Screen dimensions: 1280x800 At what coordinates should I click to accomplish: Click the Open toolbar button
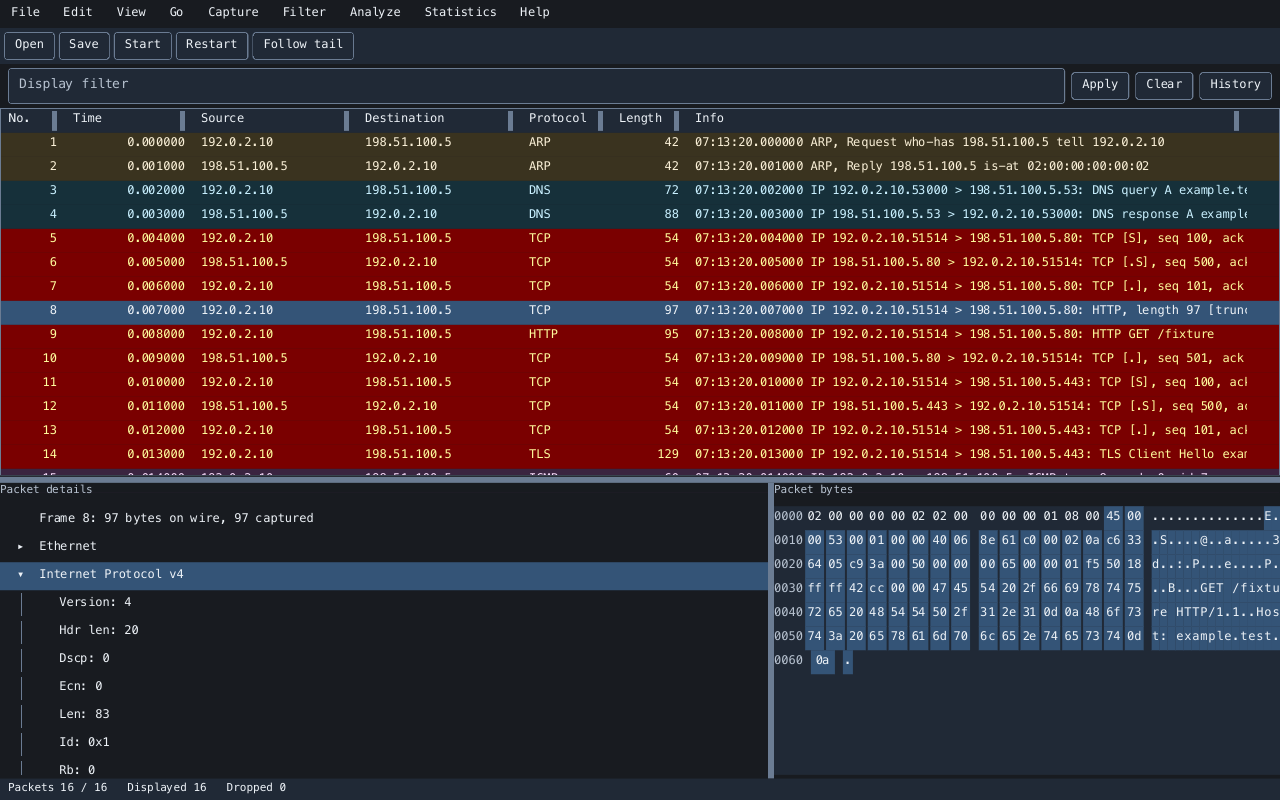click(x=29, y=45)
